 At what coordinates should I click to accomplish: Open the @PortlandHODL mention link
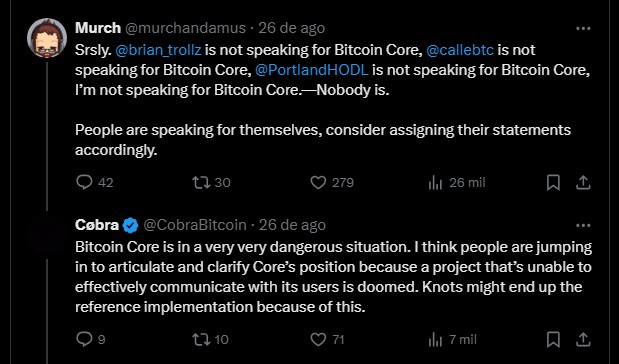pyautogui.click(x=311, y=70)
